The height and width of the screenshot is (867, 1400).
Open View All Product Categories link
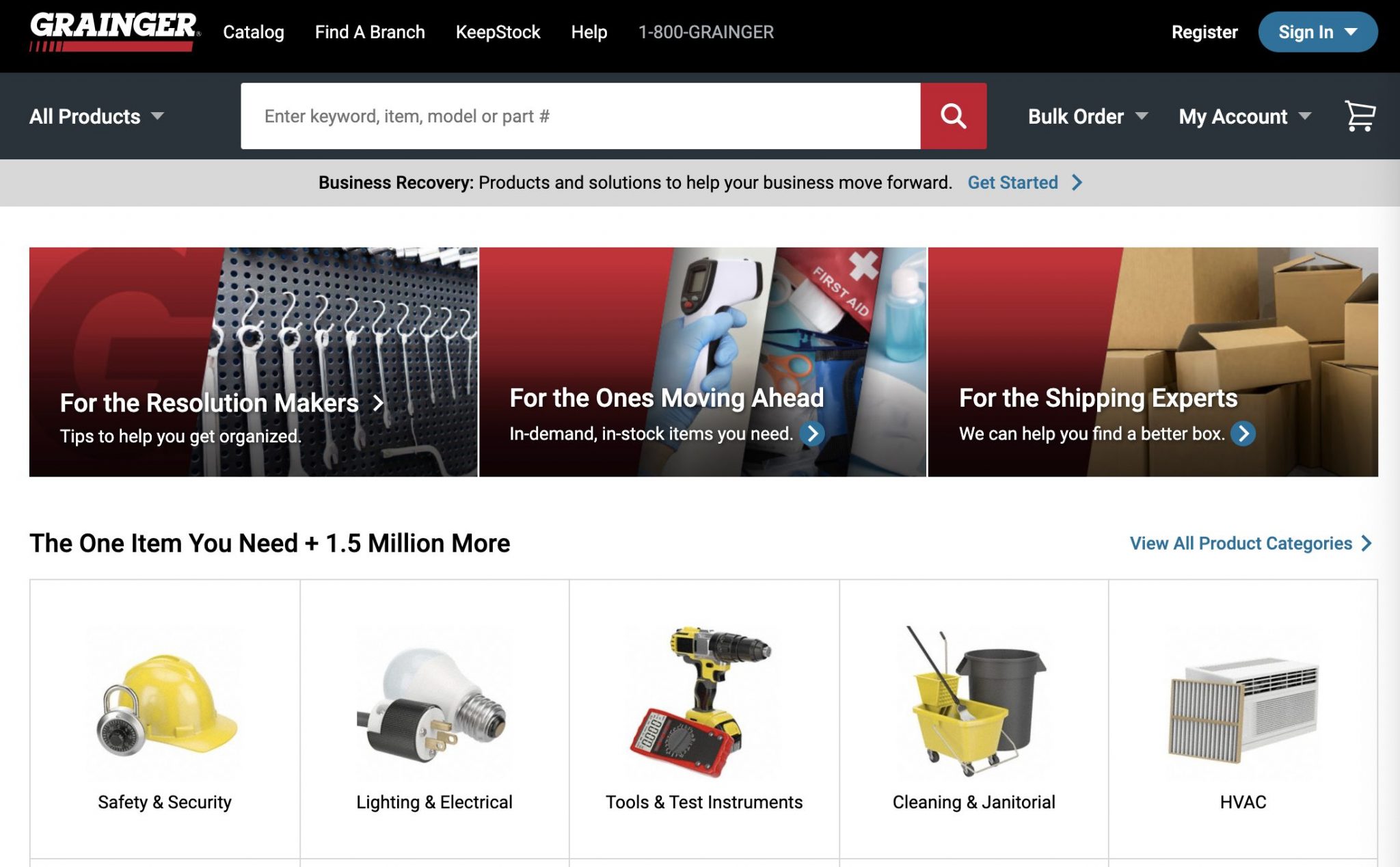pyautogui.click(x=1241, y=544)
